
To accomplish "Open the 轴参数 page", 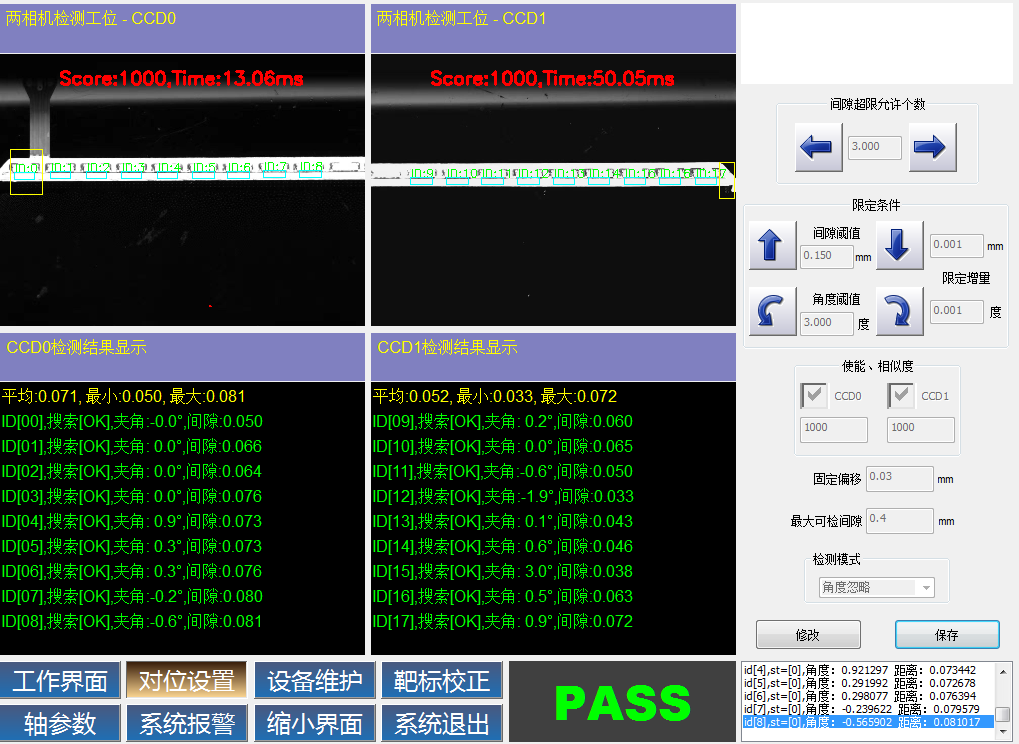I will 61,723.
